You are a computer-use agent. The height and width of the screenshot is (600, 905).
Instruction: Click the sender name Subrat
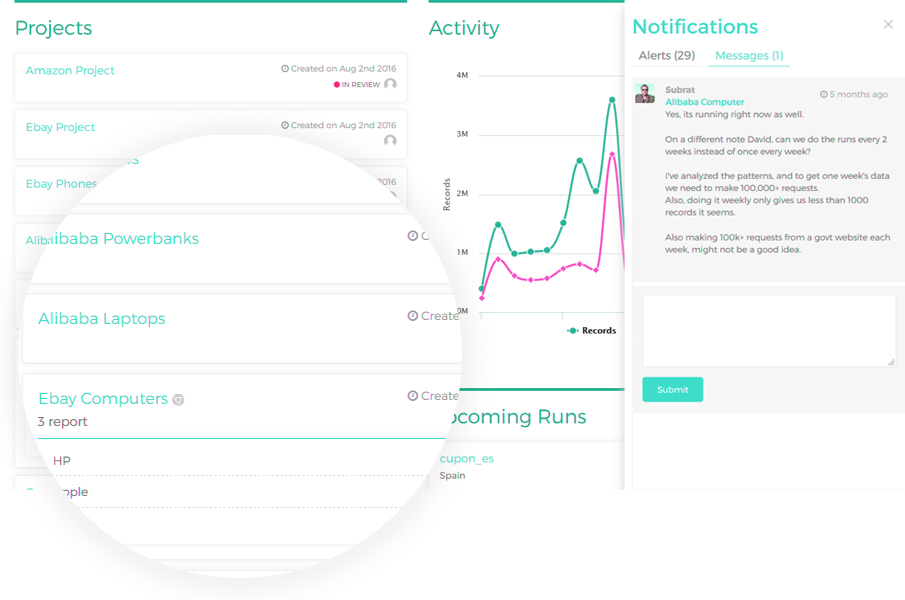pos(680,90)
